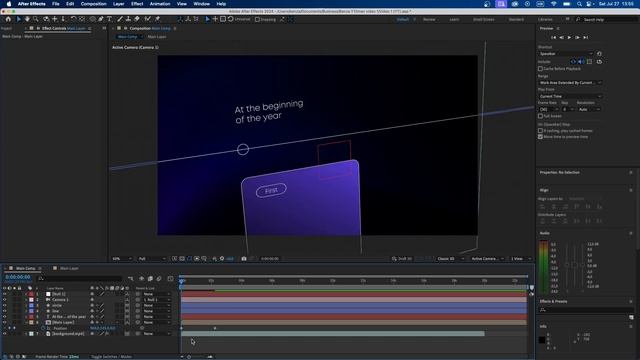
Task: Click the Search Help magnifier icon
Action: tap(578, 19)
